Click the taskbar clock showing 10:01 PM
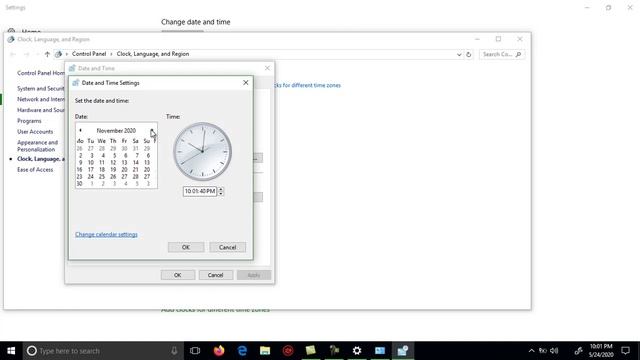The width and height of the screenshot is (640, 360). tap(601, 351)
